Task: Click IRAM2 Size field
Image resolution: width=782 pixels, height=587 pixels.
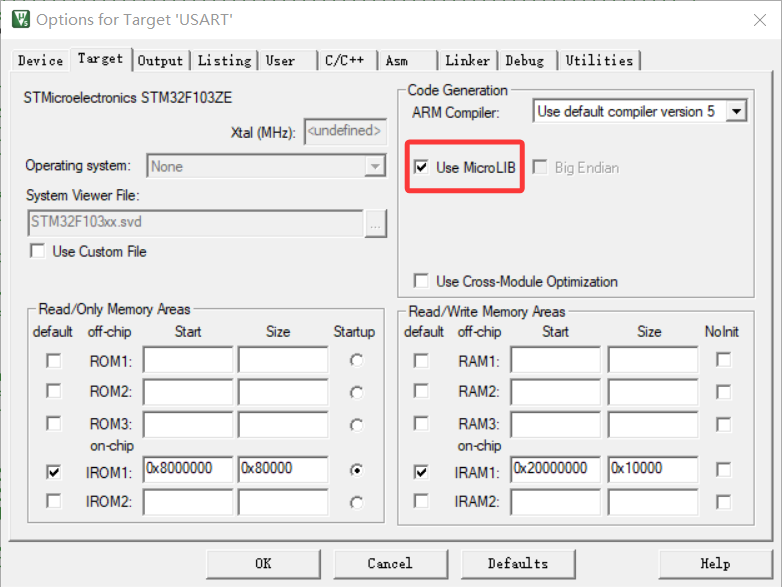Action: [653, 502]
